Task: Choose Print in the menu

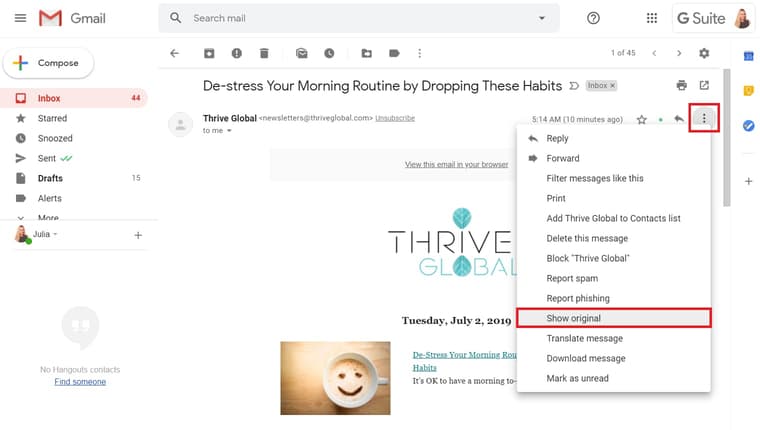Action: (614, 198)
